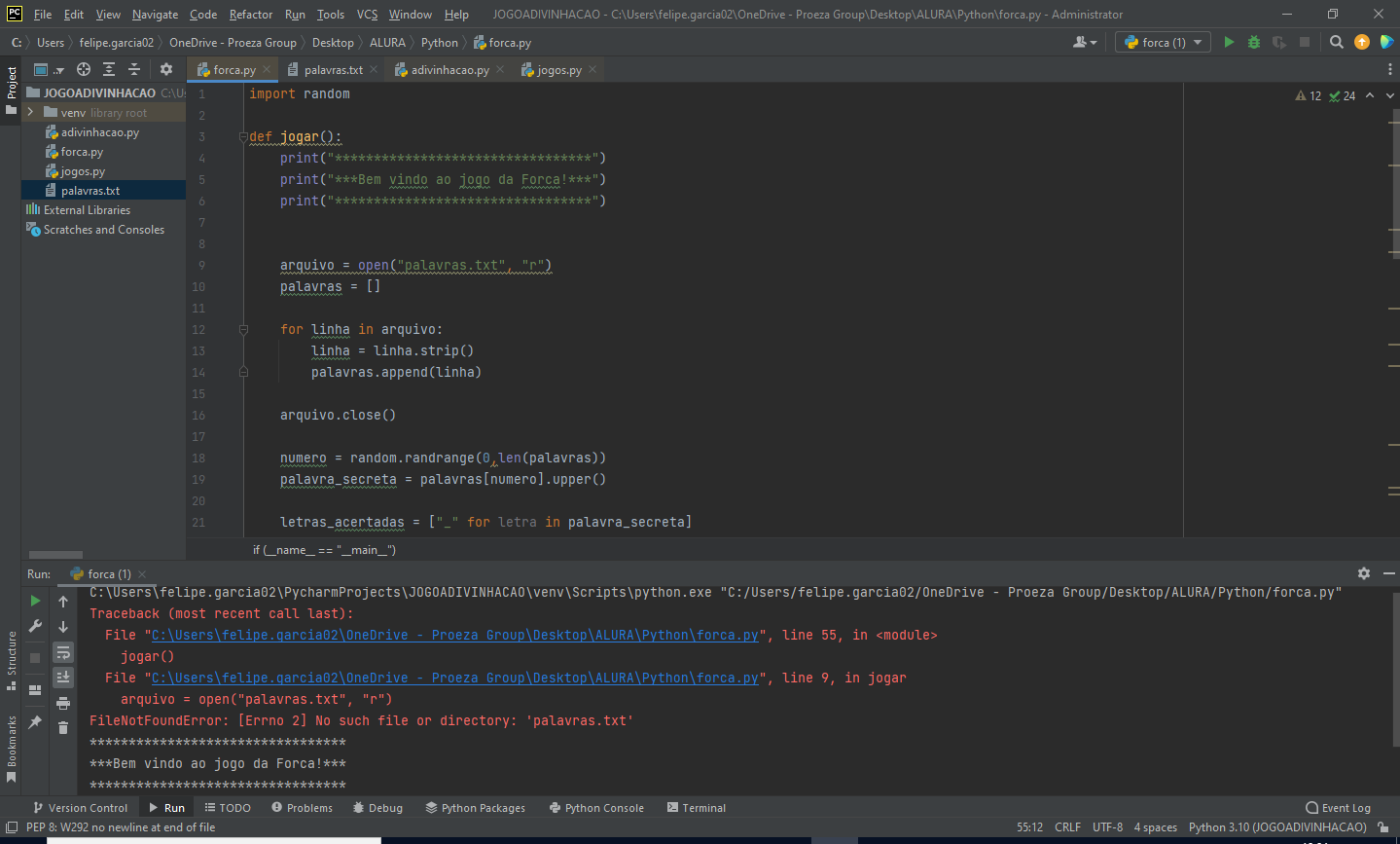Open the Event Log
The image size is (1400, 844).
1338,808
